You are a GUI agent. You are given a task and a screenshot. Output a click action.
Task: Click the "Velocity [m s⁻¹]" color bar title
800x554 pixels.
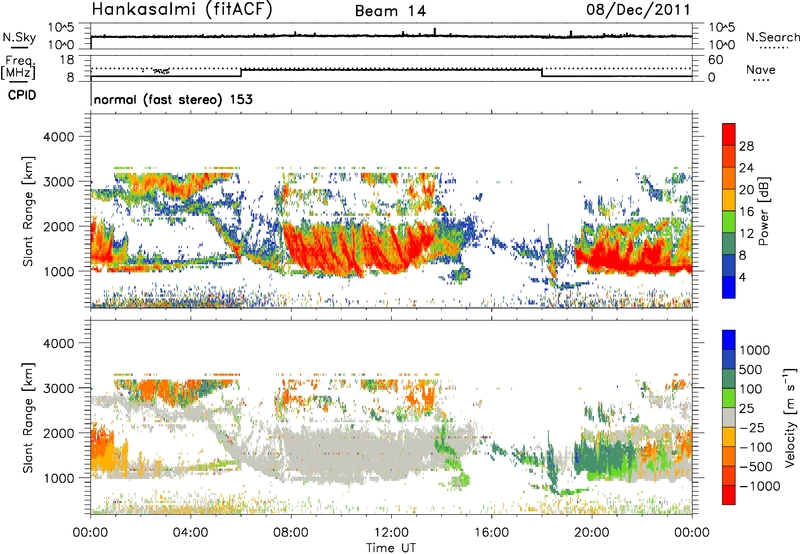click(x=790, y=417)
